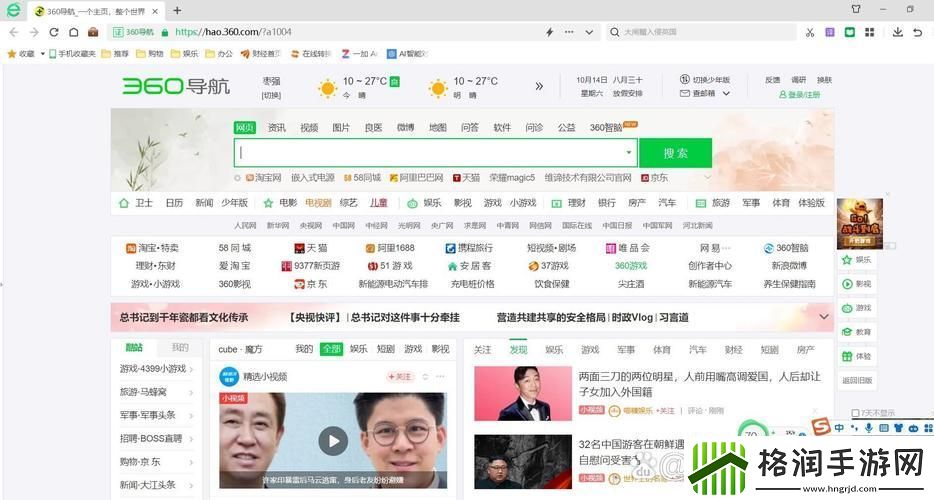Switch to 我的 tab in left panel
This screenshot has height=500, width=934.
point(180,347)
